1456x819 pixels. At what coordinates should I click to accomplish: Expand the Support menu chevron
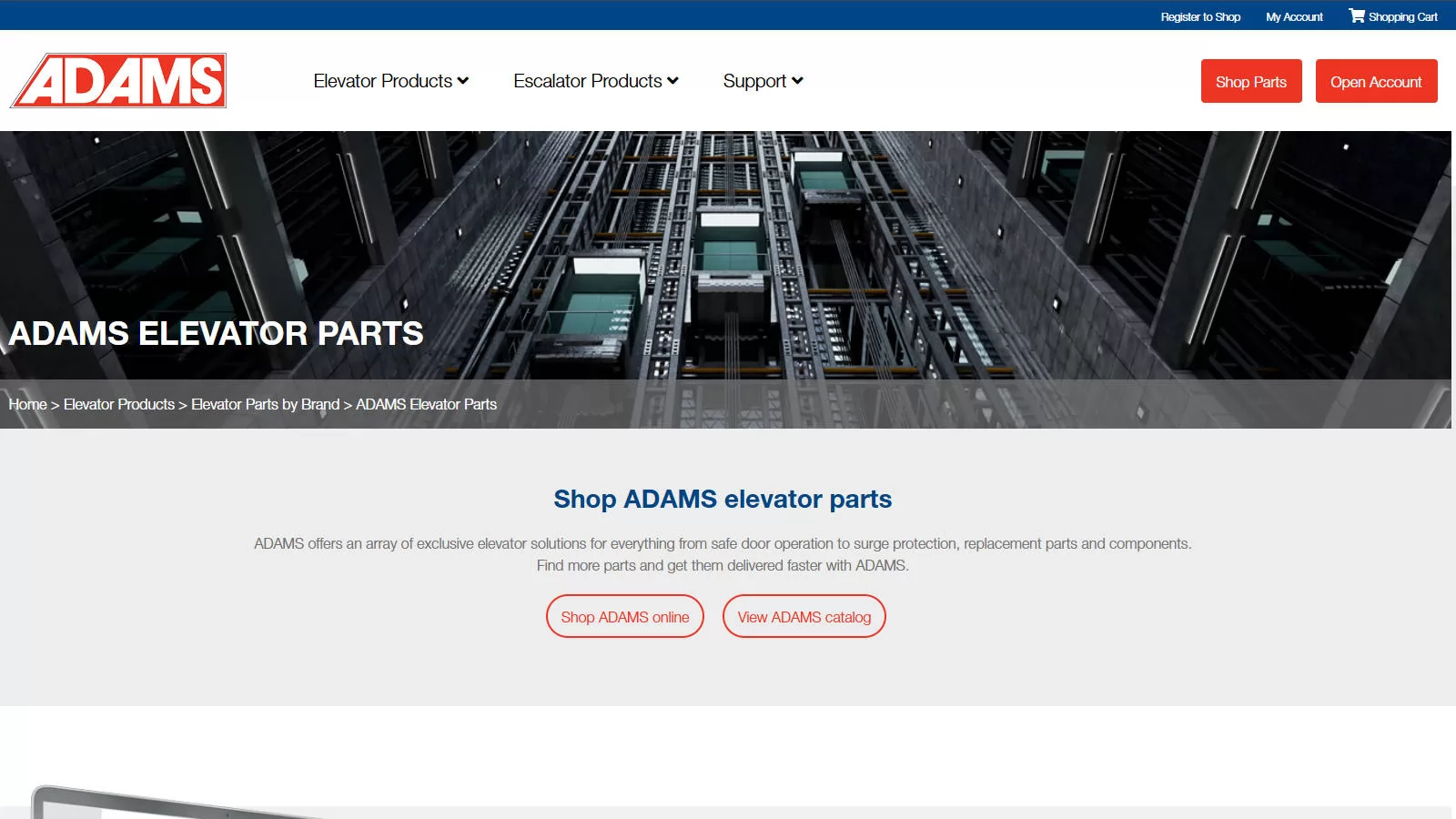pyautogui.click(x=797, y=81)
